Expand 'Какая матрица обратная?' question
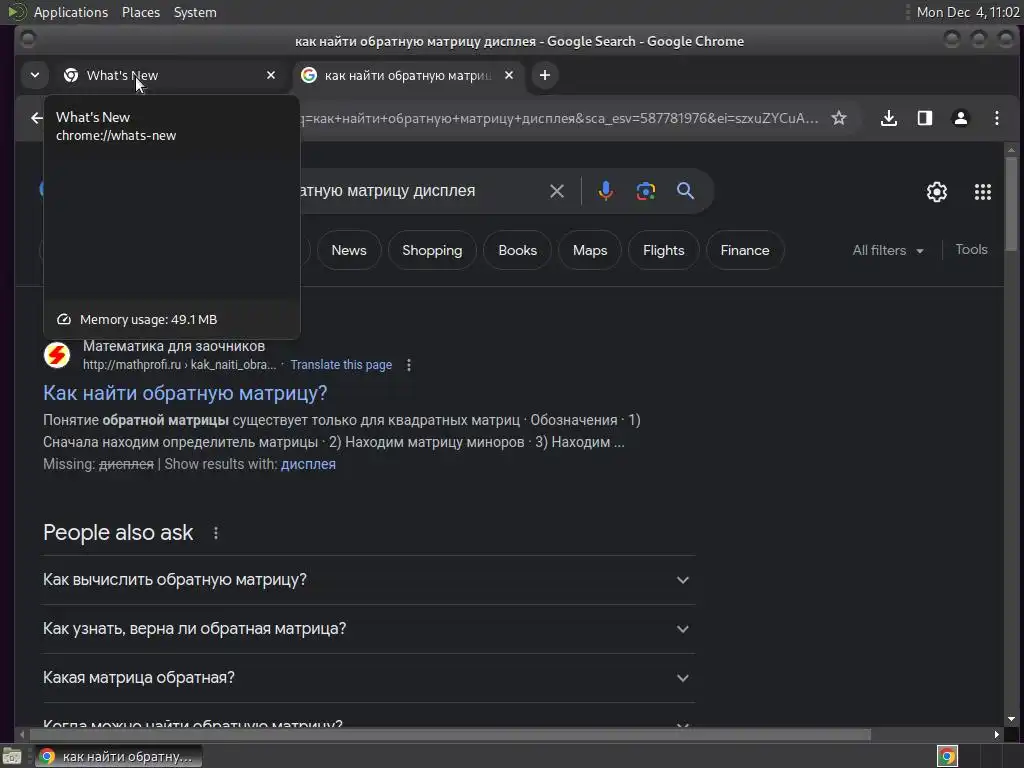 click(369, 678)
